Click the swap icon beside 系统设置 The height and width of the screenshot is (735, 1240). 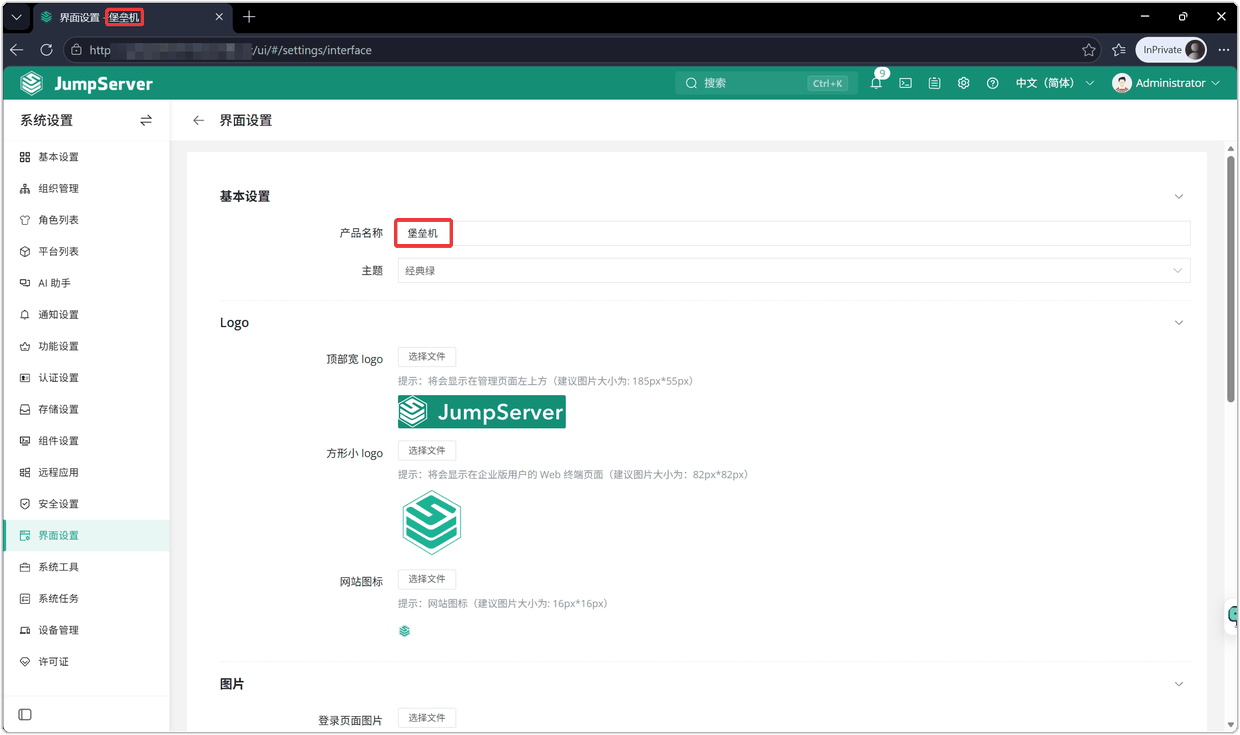coord(146,120)
